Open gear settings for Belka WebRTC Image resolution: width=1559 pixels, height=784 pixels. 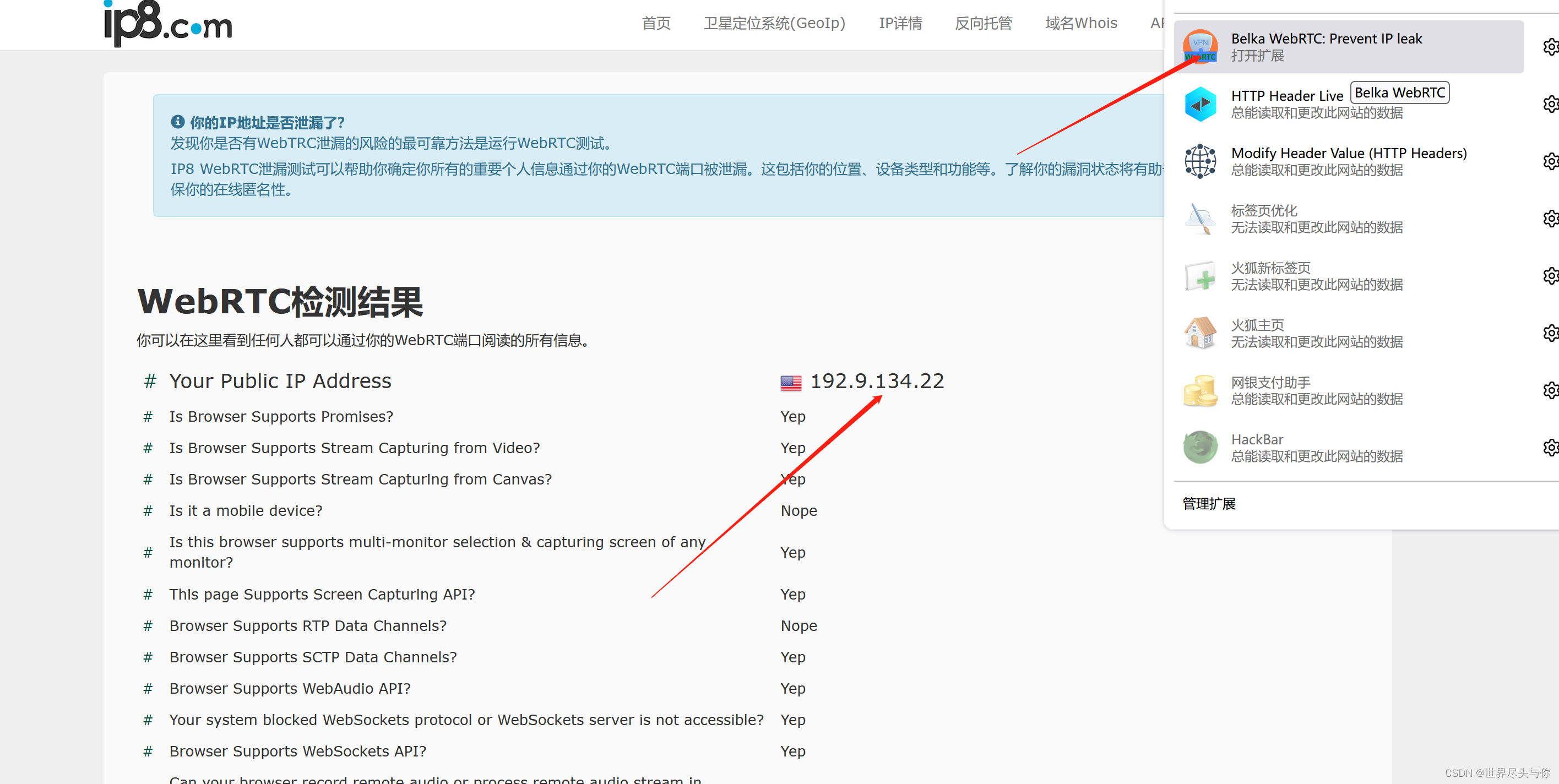click(x=1551, y=47)
